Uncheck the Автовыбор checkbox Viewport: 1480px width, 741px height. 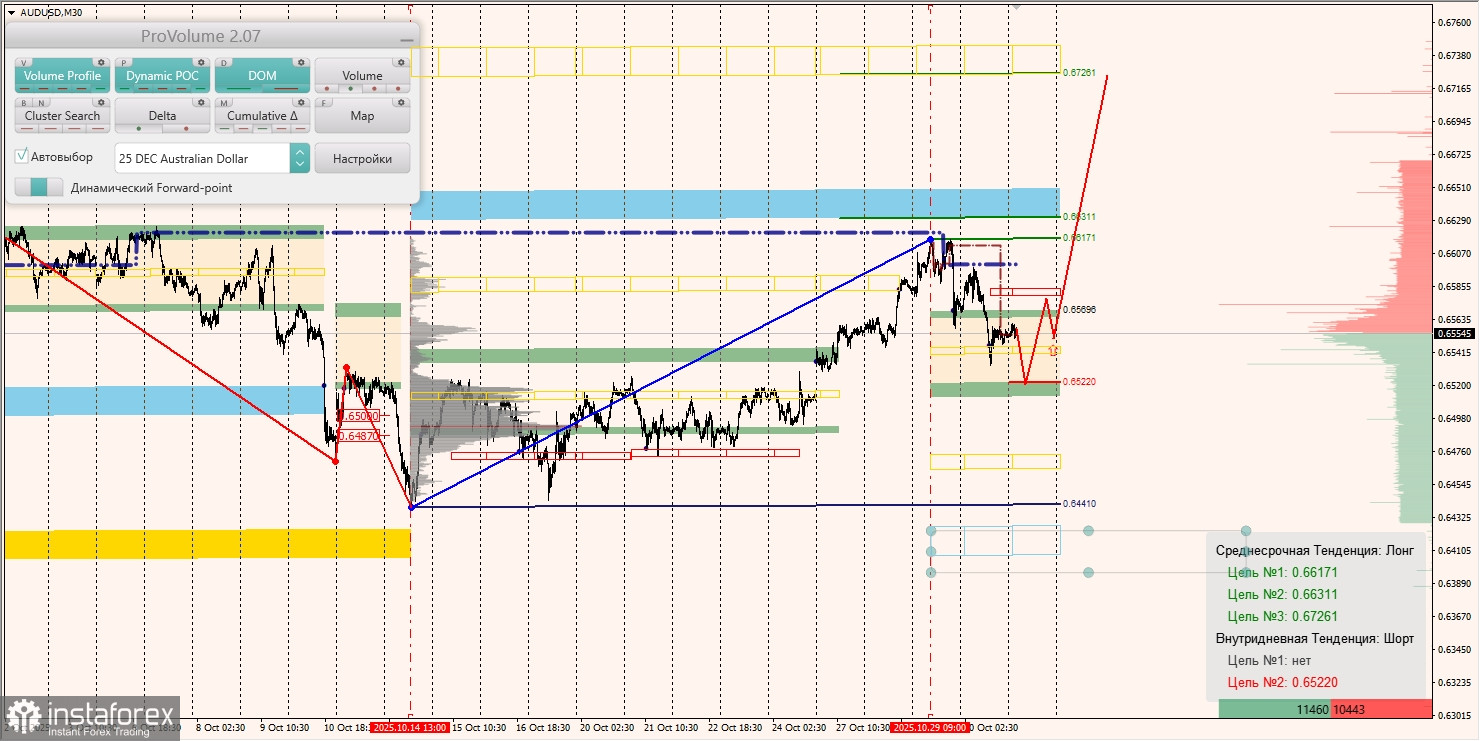pyautogui.click(x=22, y=156)
